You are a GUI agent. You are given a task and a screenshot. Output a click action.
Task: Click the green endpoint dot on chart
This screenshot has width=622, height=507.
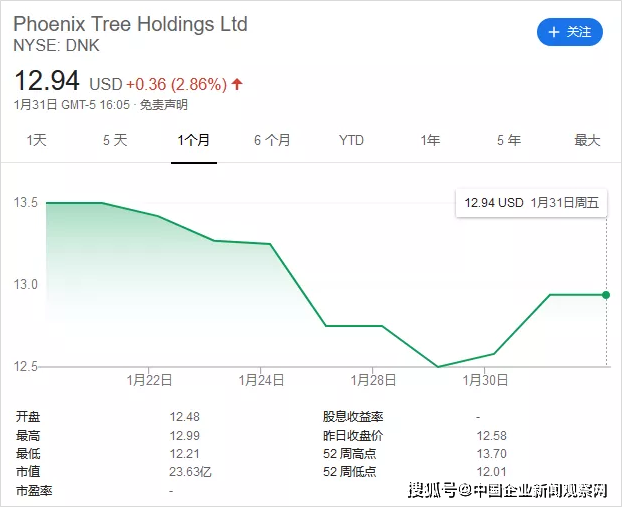(x=607, y=294)
